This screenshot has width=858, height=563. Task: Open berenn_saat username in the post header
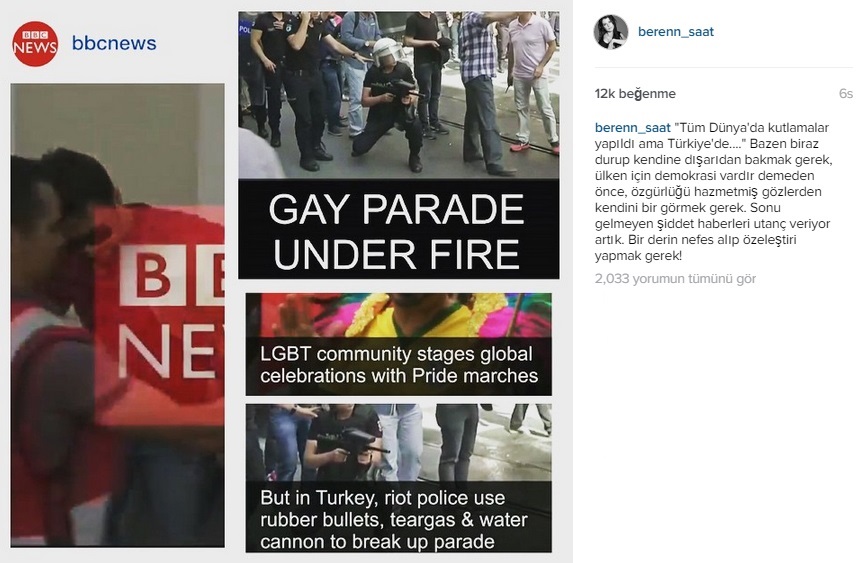(x=675, y=32)
